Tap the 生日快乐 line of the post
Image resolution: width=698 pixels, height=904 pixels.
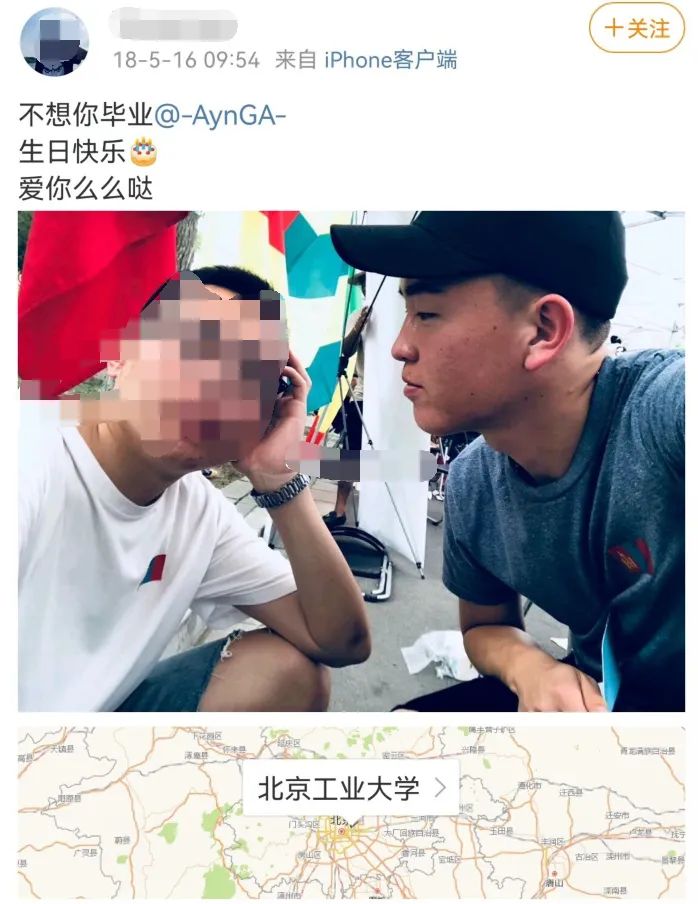tap(72, 152)
